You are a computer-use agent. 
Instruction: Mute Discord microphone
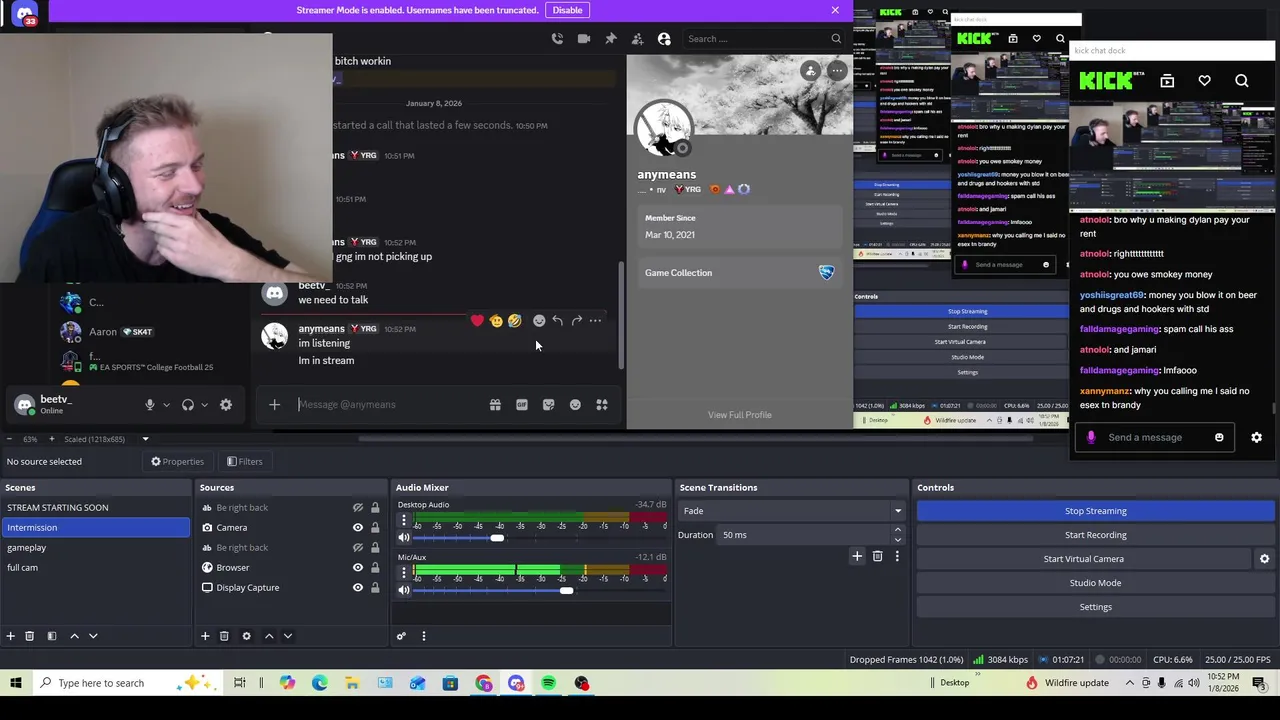click(x=150, y=405)
